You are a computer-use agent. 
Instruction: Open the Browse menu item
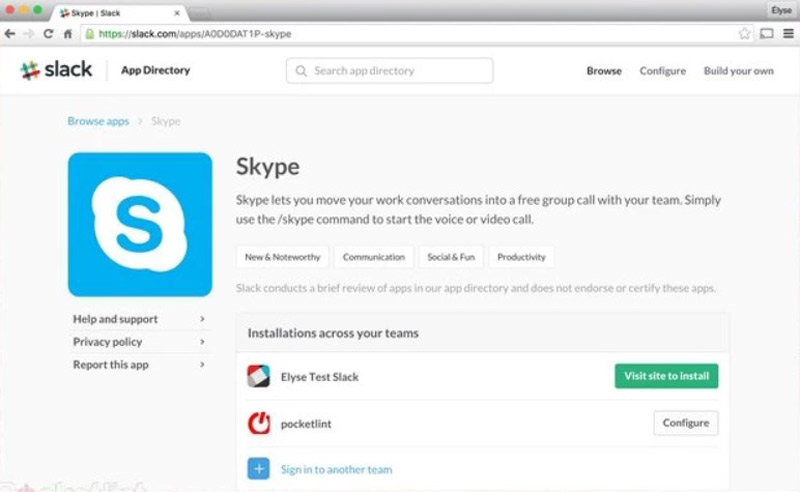pyautogui.click(x=604, y=71)
